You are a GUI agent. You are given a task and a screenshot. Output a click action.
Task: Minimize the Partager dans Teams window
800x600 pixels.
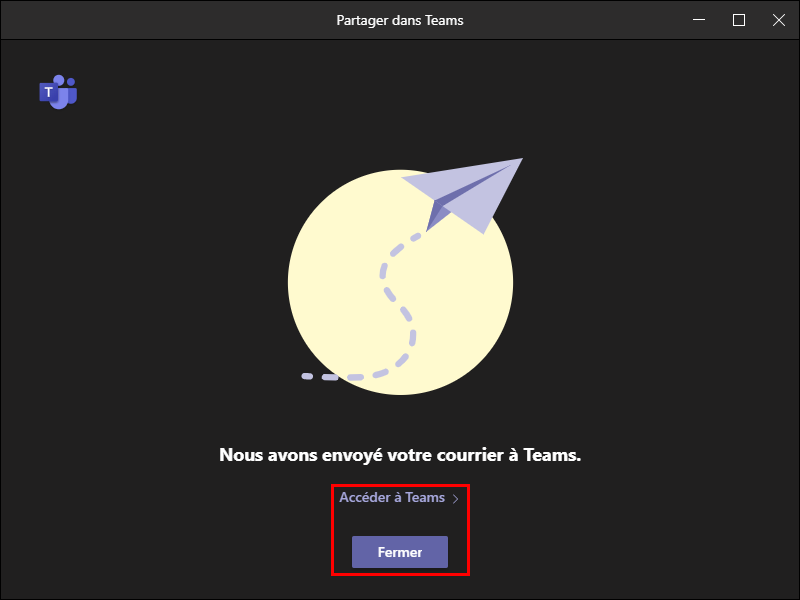click(699, 20)
